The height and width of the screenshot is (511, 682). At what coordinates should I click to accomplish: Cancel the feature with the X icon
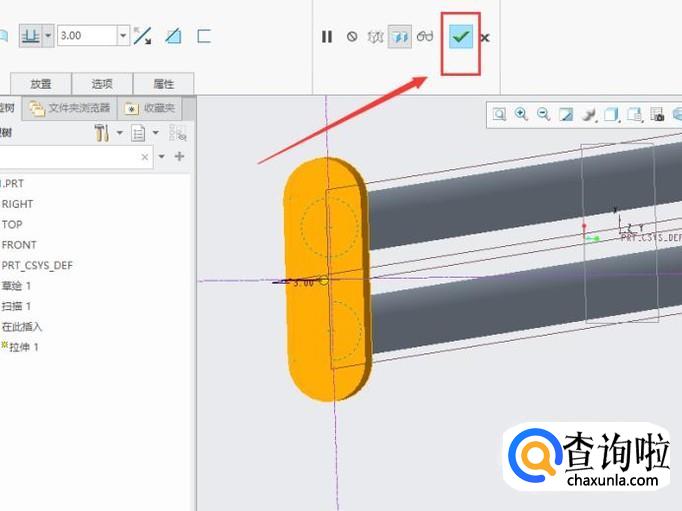[485, 38]
